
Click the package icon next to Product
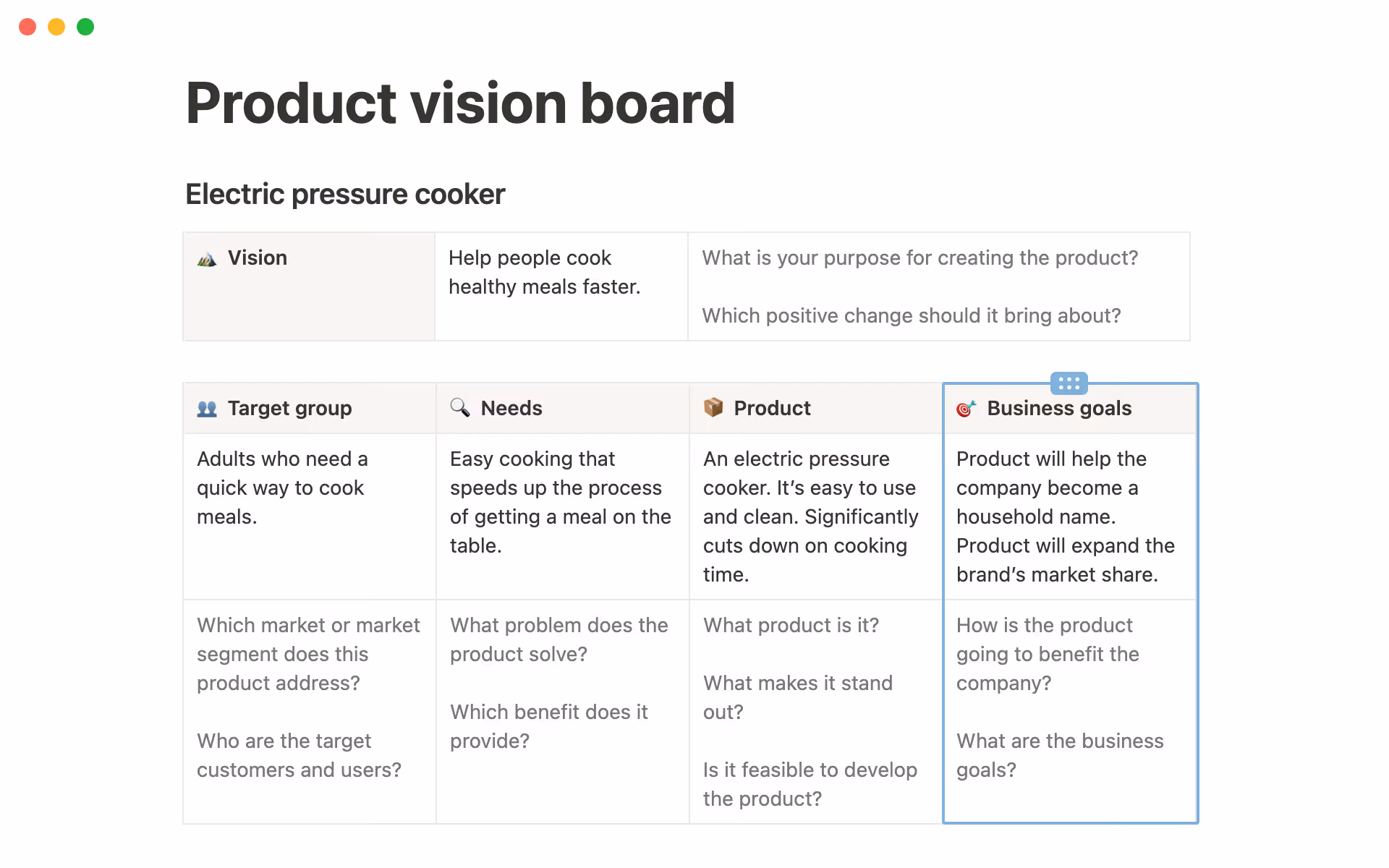713,408
